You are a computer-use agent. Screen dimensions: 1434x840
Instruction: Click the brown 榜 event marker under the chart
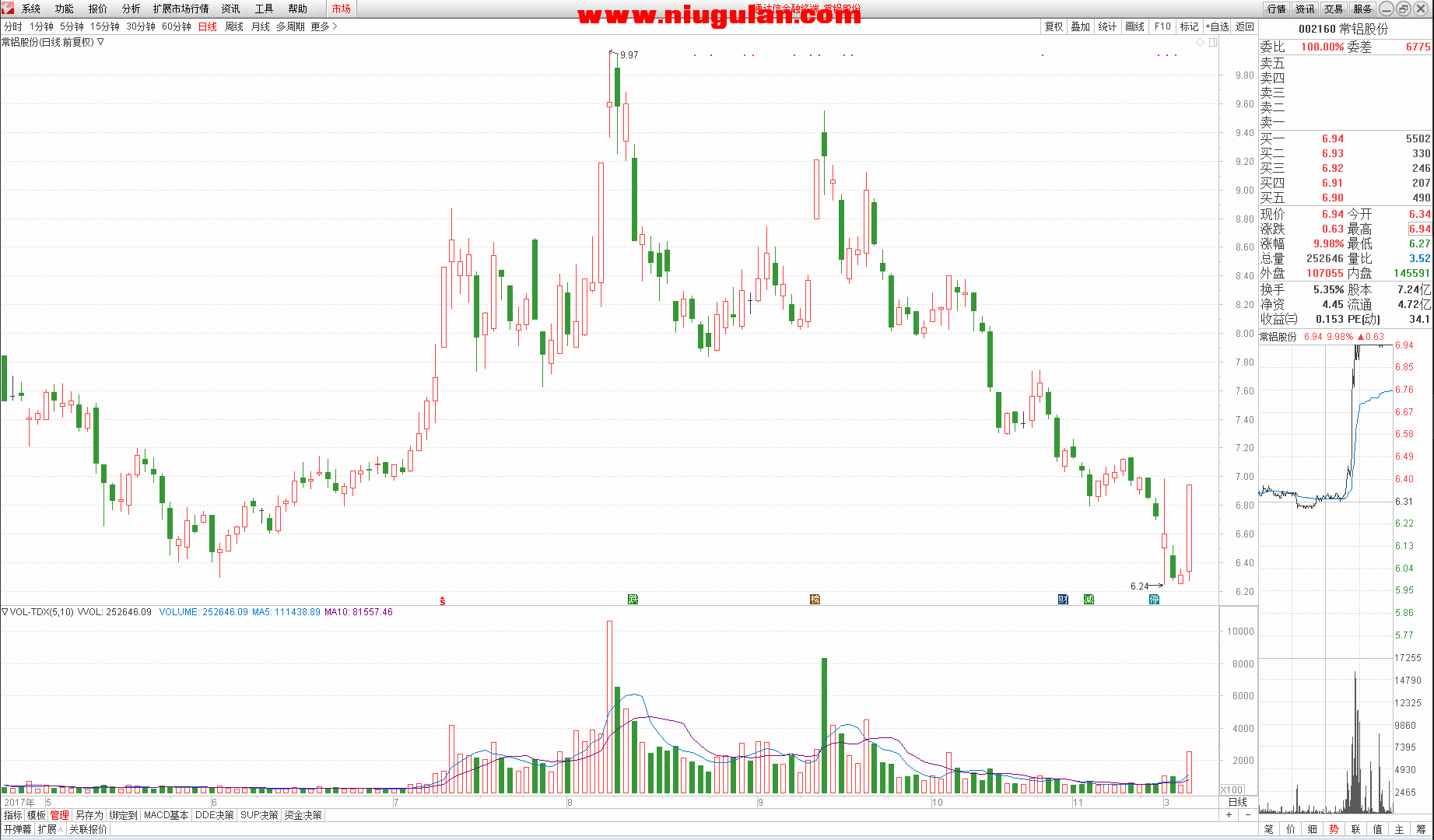click(815, 599)
